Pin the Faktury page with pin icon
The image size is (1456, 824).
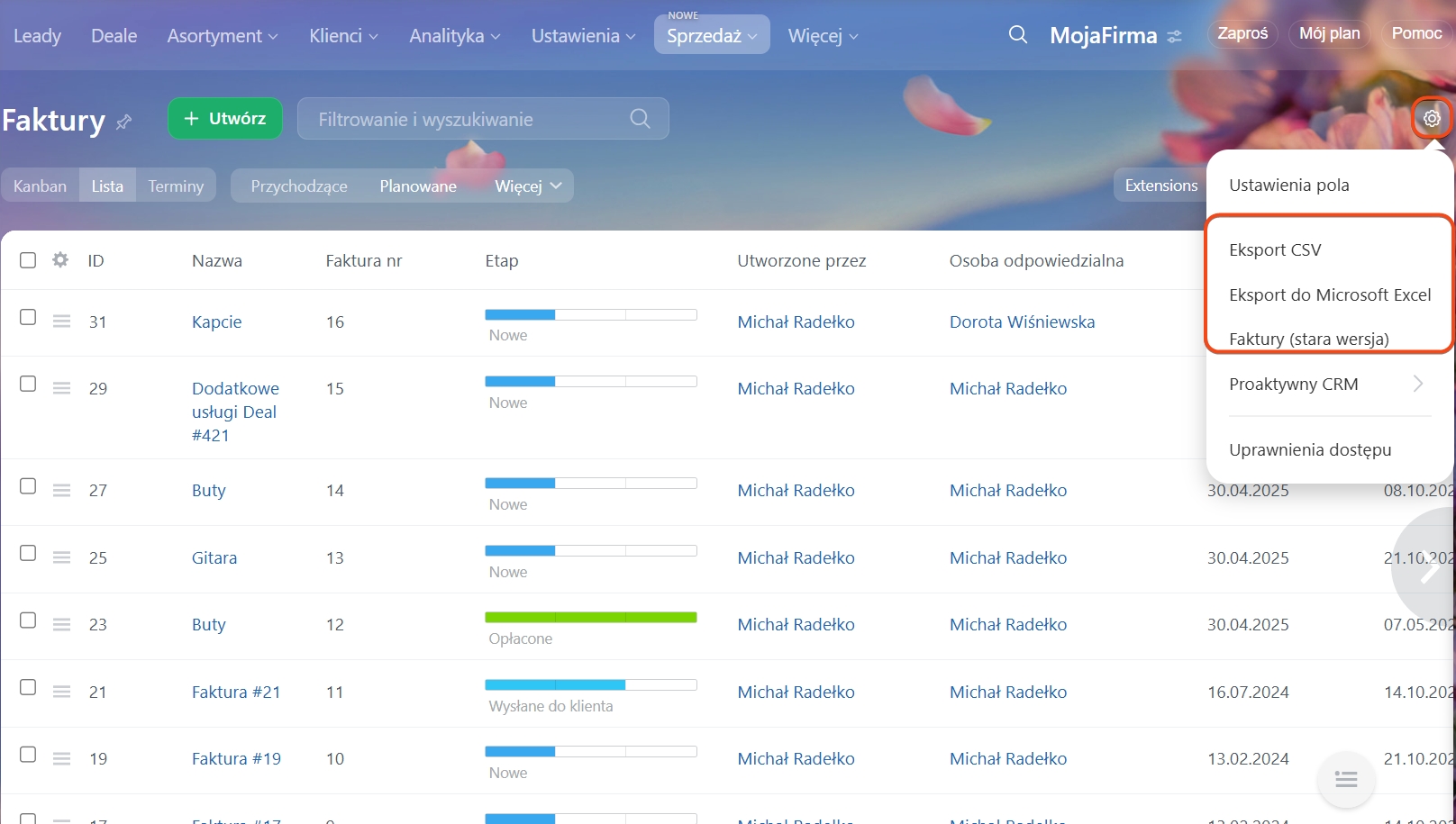point(124,121)
